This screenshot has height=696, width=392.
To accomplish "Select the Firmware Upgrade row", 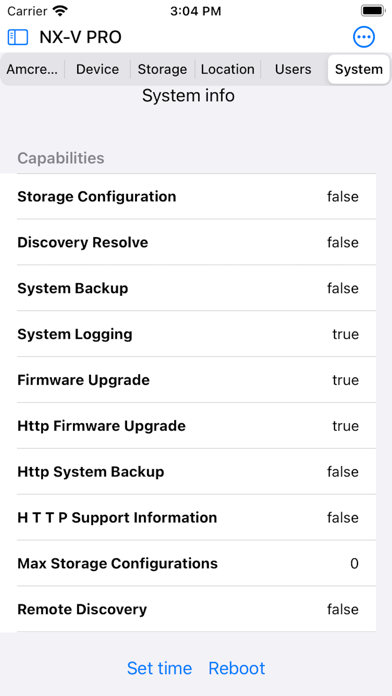I will pyautogui.click(x=196, y=380).
